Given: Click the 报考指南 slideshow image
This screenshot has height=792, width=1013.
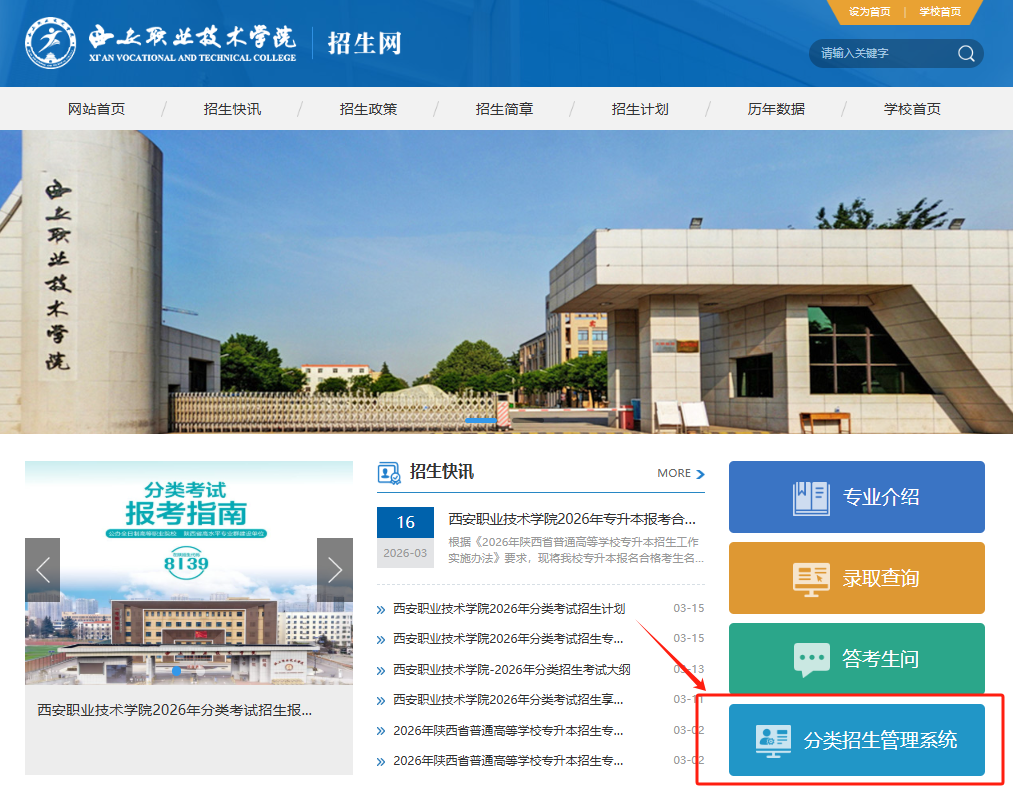Looking at the screenshot, I should pos(189,572).
